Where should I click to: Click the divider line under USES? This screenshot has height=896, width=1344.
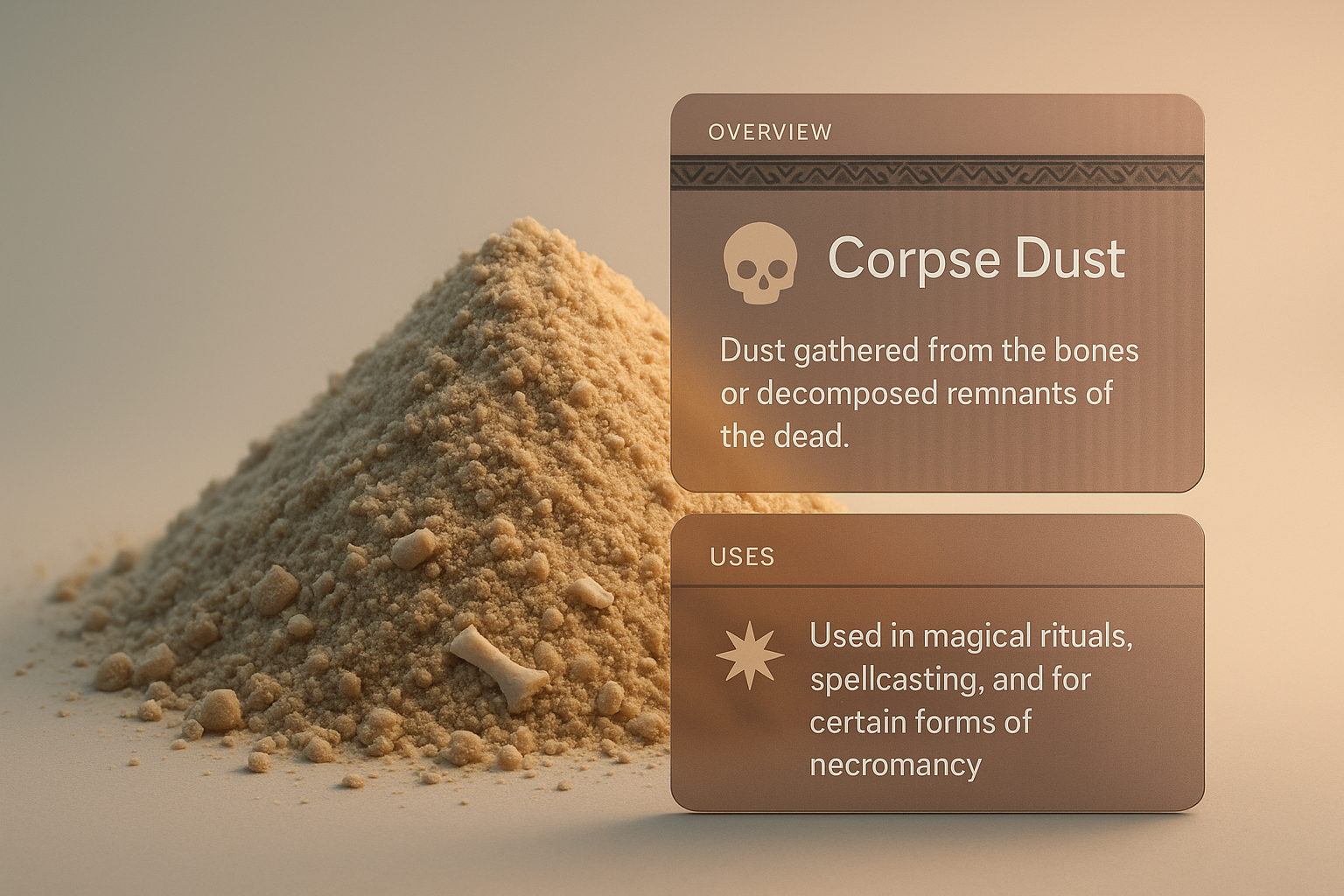tap(936, 586)
